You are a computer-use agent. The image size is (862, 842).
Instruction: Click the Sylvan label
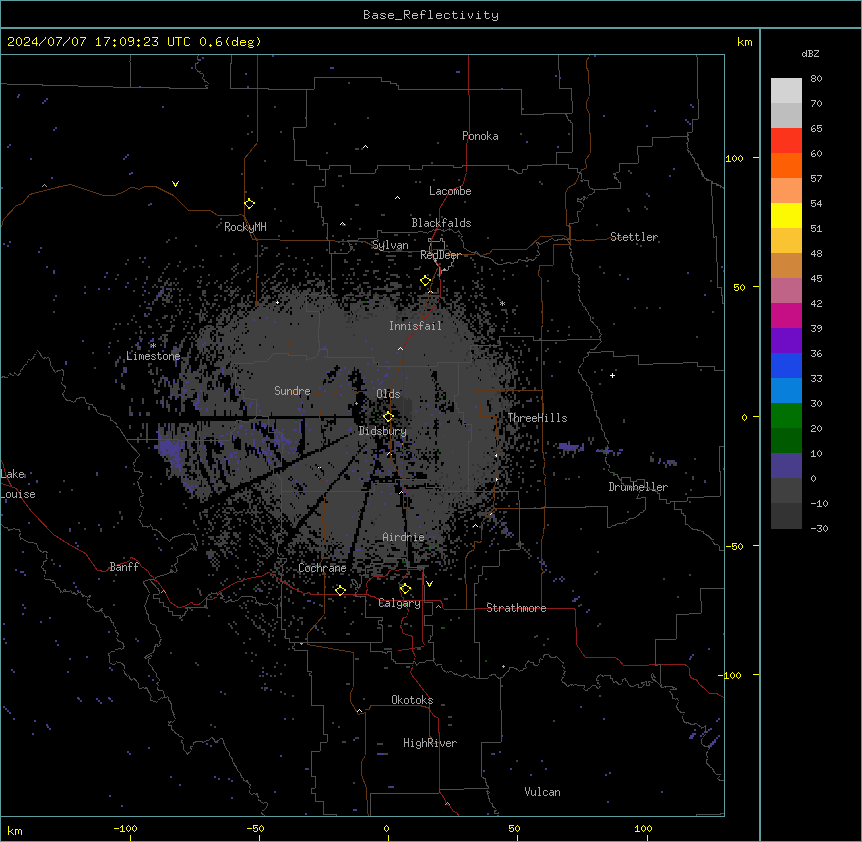click(x=390, y=245)
